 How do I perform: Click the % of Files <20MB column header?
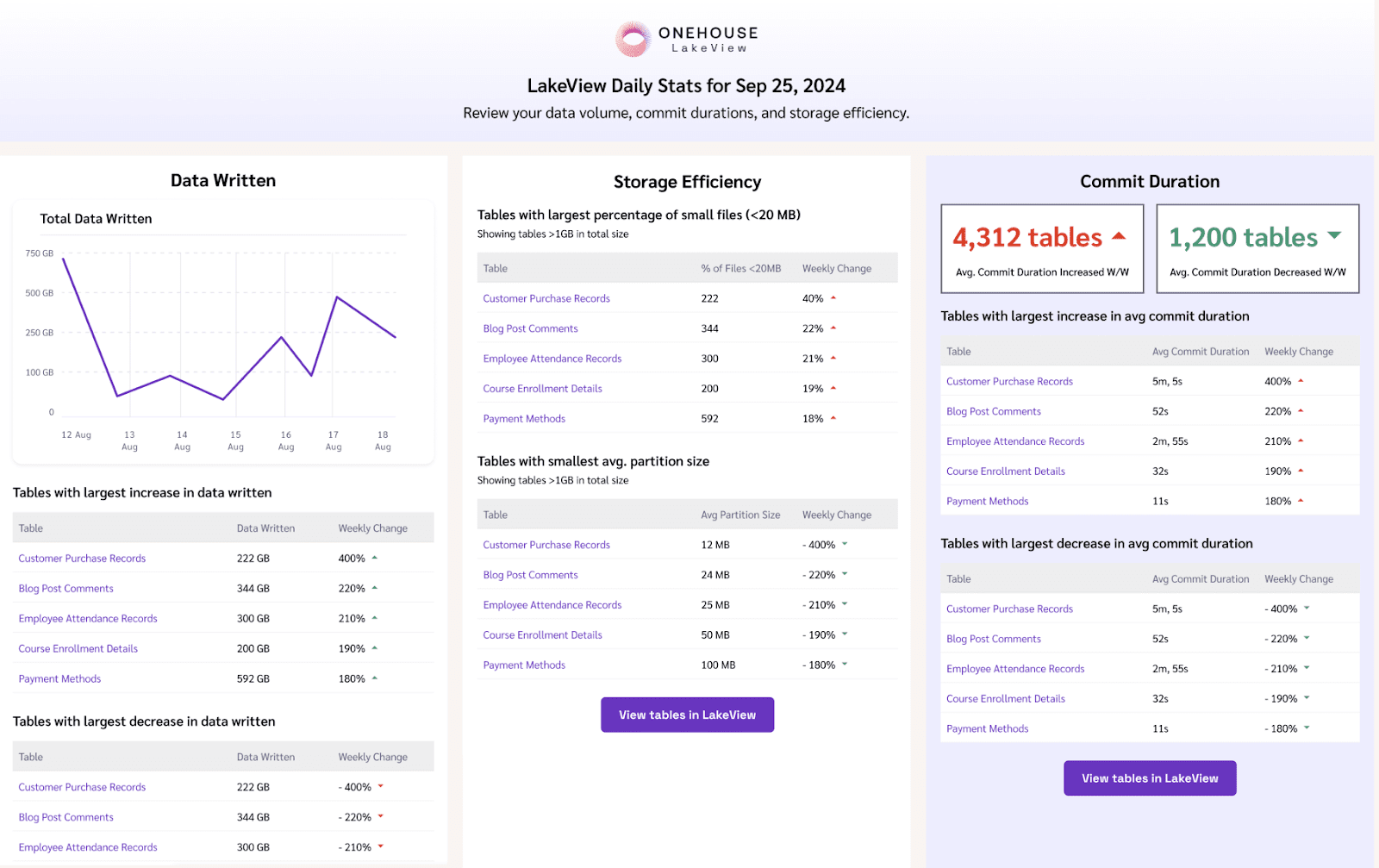(741, 269)
